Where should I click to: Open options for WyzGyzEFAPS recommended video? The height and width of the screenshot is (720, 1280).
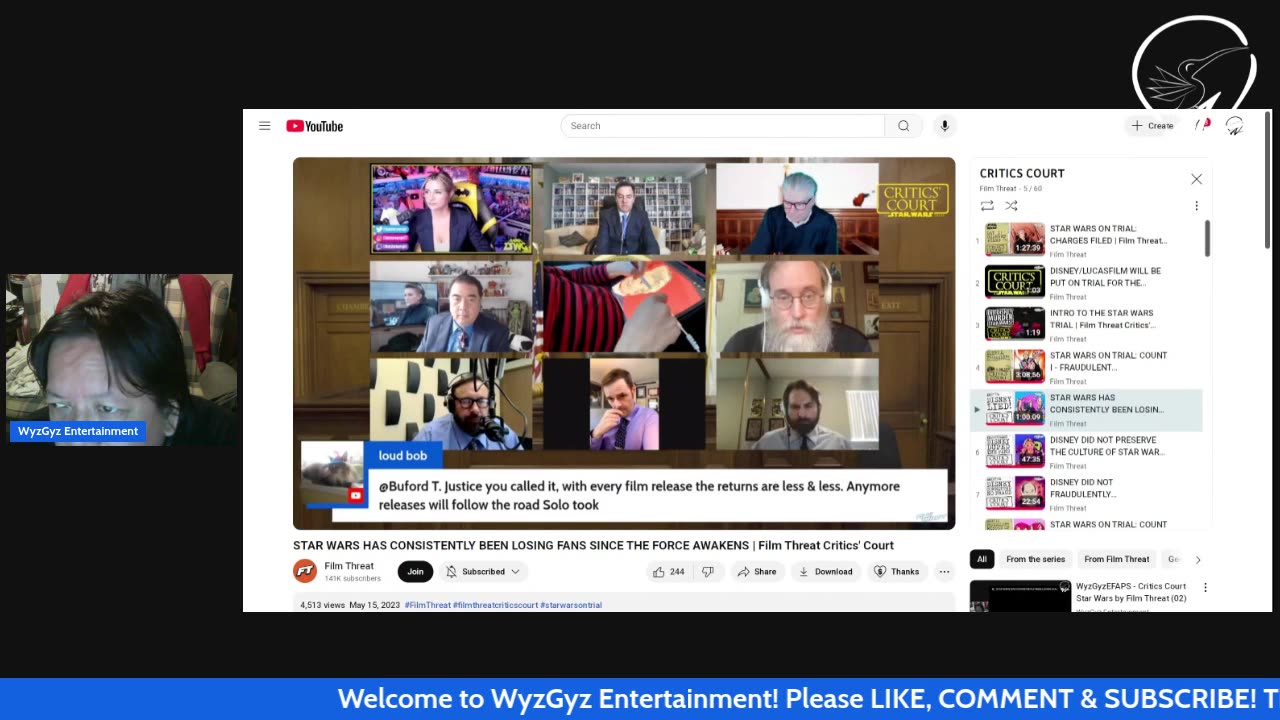tap(1205, 588)
